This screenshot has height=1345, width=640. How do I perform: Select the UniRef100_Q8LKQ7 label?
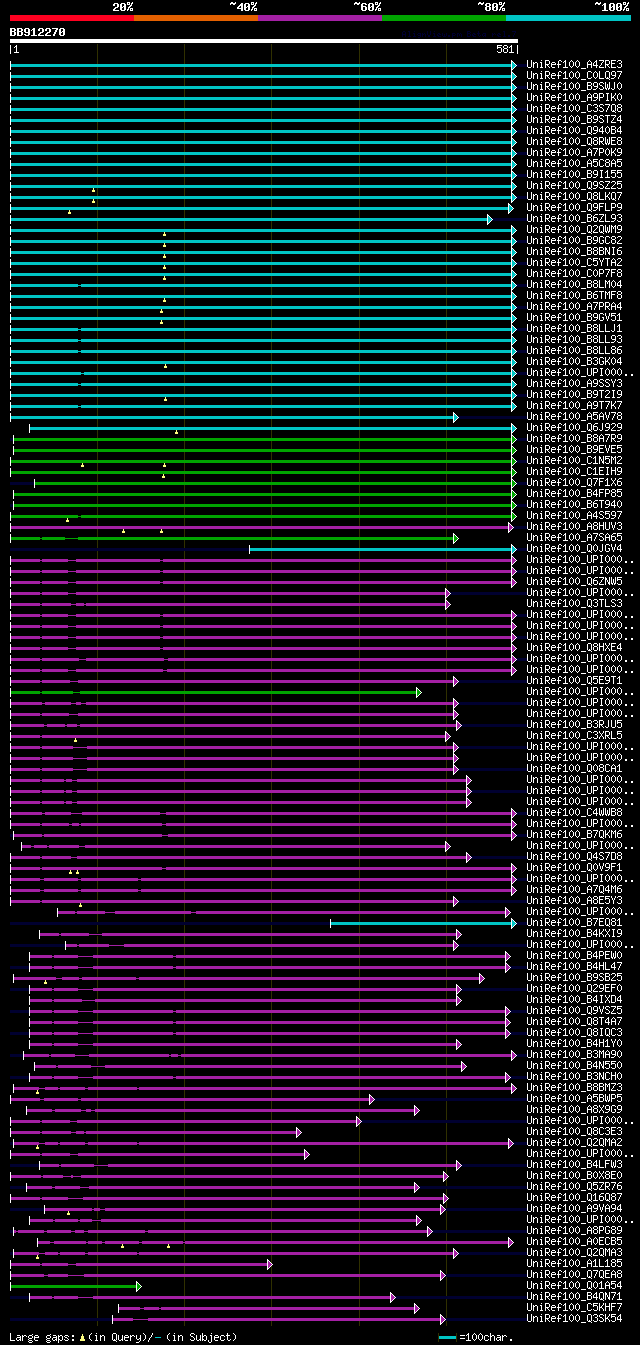(574, 196)
